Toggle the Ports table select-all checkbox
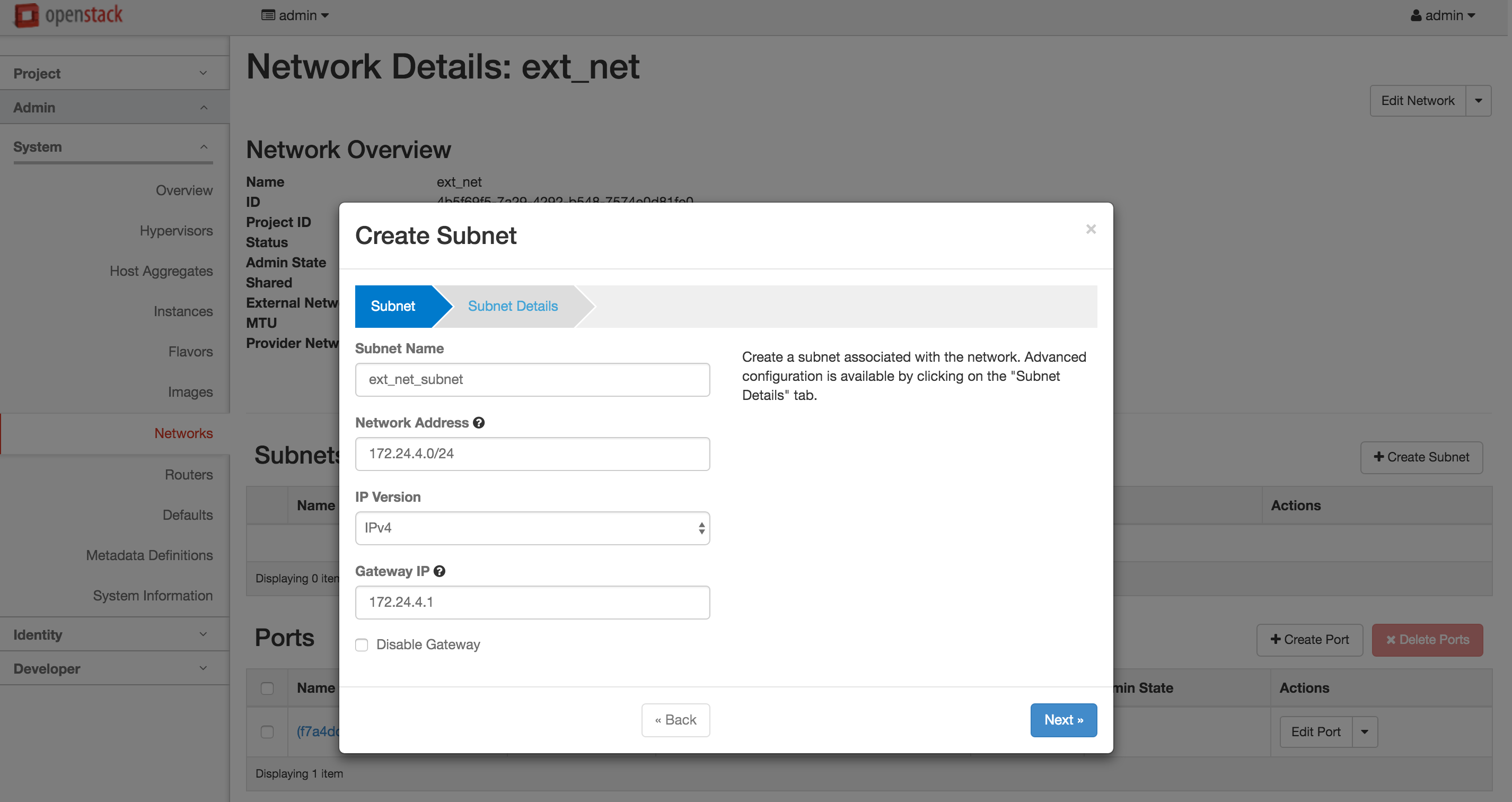This screenshot has width=1512, height=802. tap(267, 688)
